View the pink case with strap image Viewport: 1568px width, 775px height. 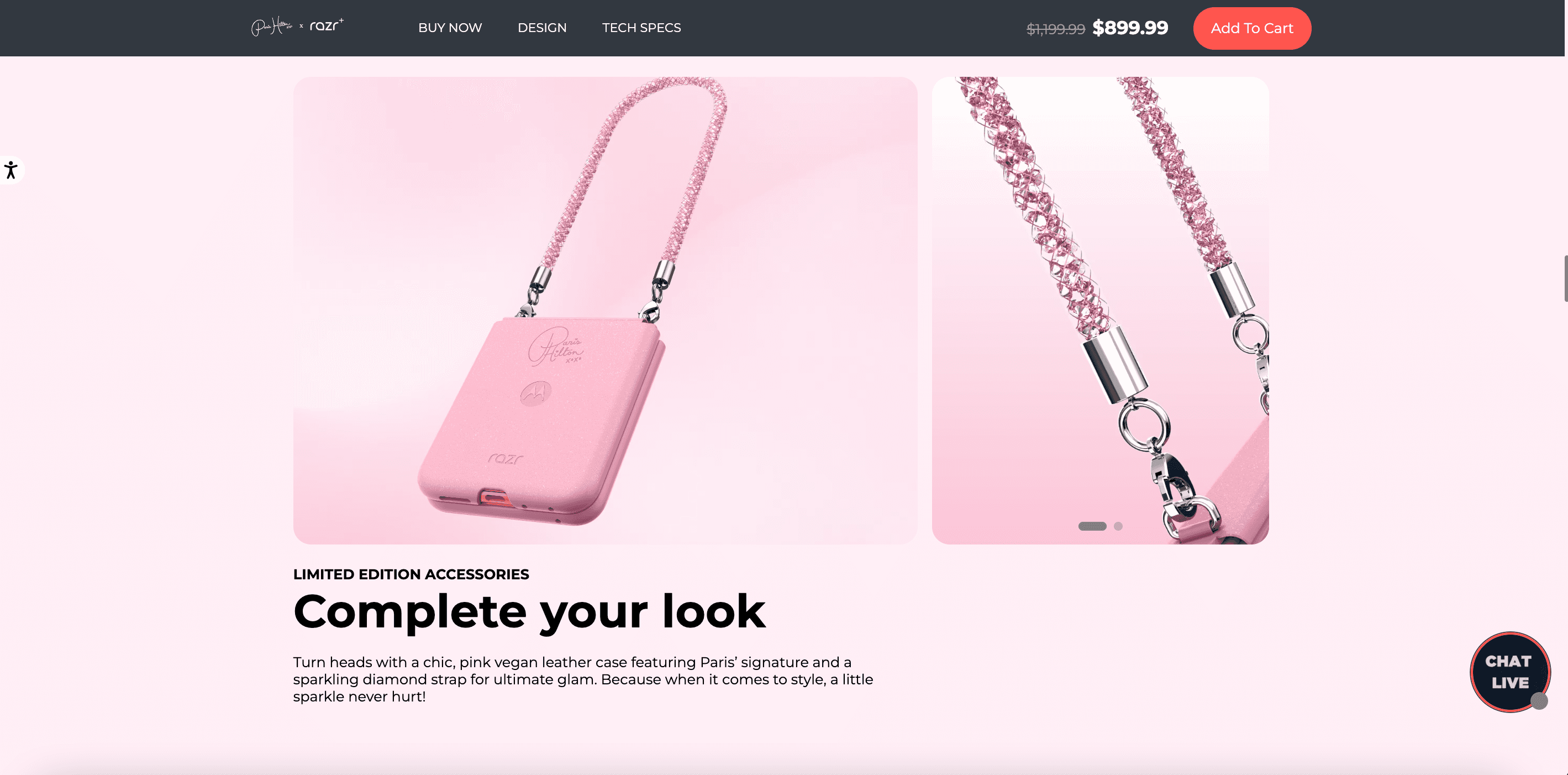click(605, 311)
